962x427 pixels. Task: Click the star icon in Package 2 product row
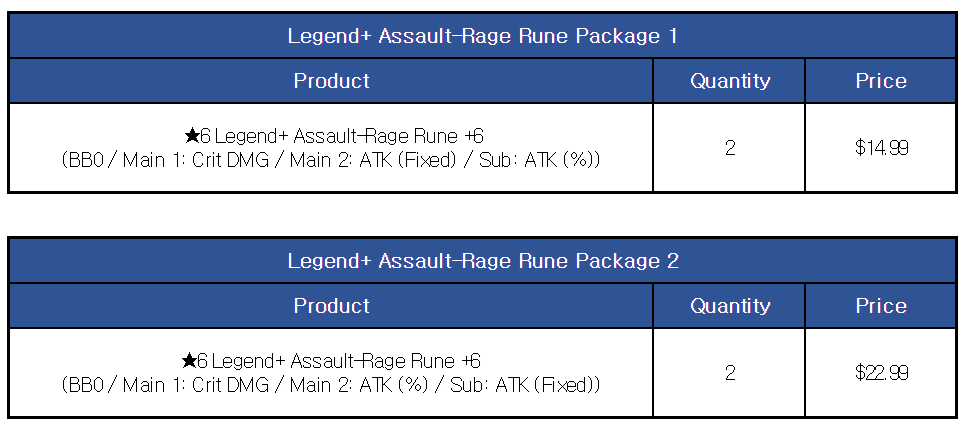pos(188,361)
